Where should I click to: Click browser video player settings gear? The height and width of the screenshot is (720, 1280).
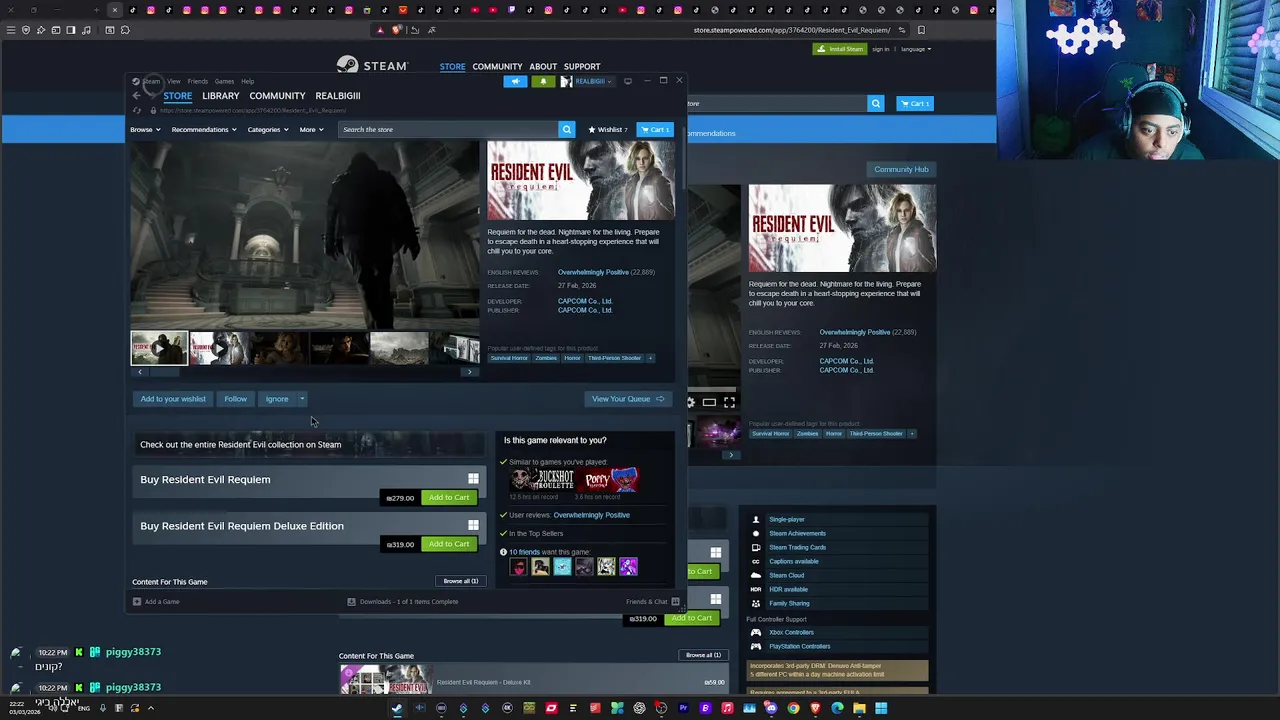(690, 402)
